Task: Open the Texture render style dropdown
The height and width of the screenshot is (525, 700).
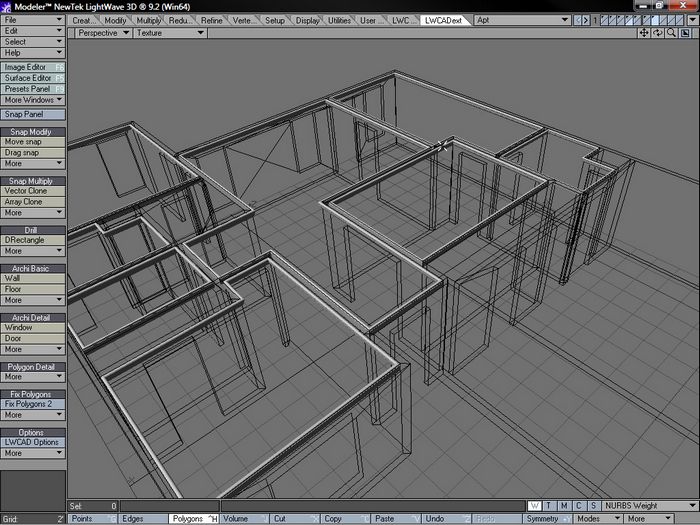Action: tap(169, 33)
